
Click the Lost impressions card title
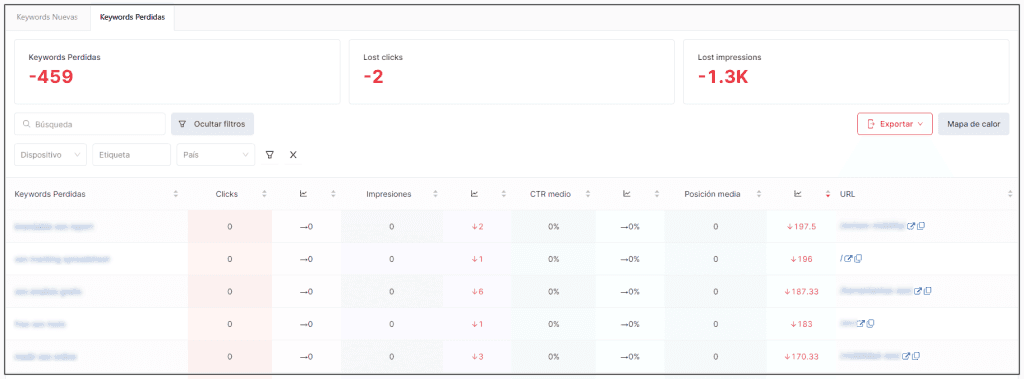pyautogui.click(x=729, y=58)
